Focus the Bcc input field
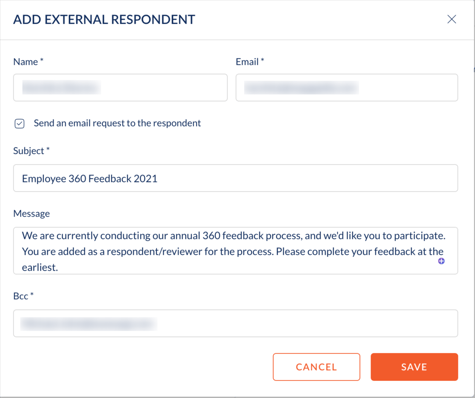The image size is (475, 398). pos(235,323)
